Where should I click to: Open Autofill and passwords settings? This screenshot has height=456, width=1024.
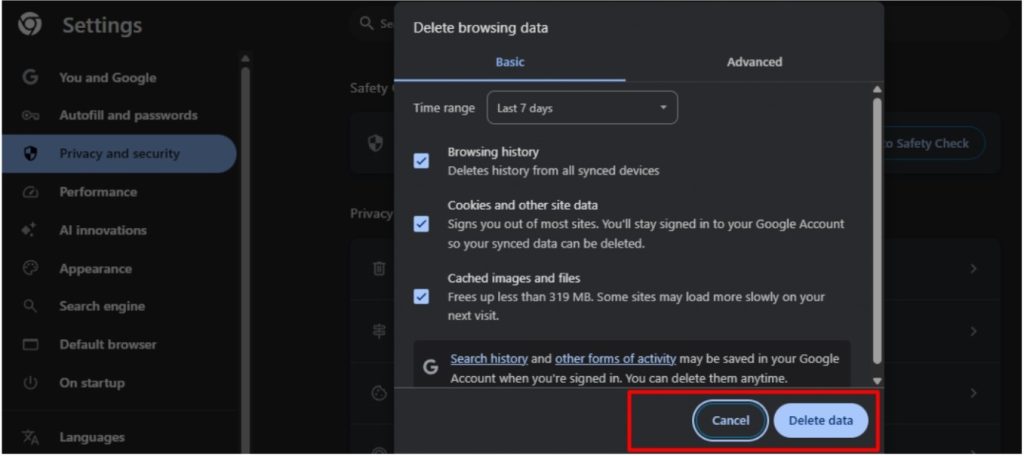click(120, 116)
